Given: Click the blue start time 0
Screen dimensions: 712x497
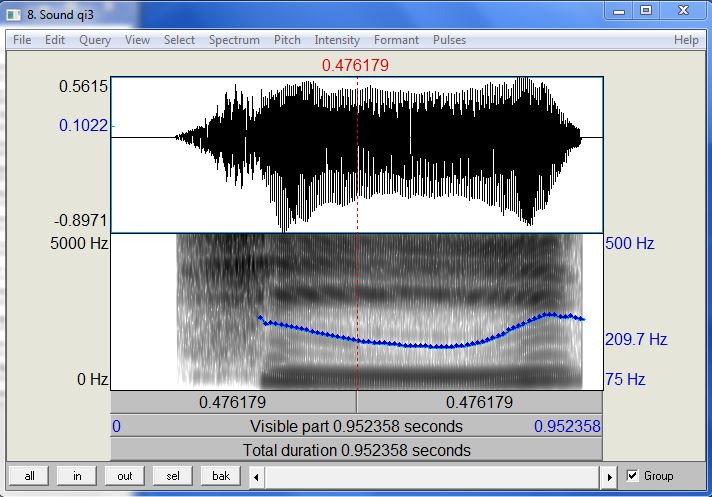Looking at the screenshot, I should [x=116, y=426].
